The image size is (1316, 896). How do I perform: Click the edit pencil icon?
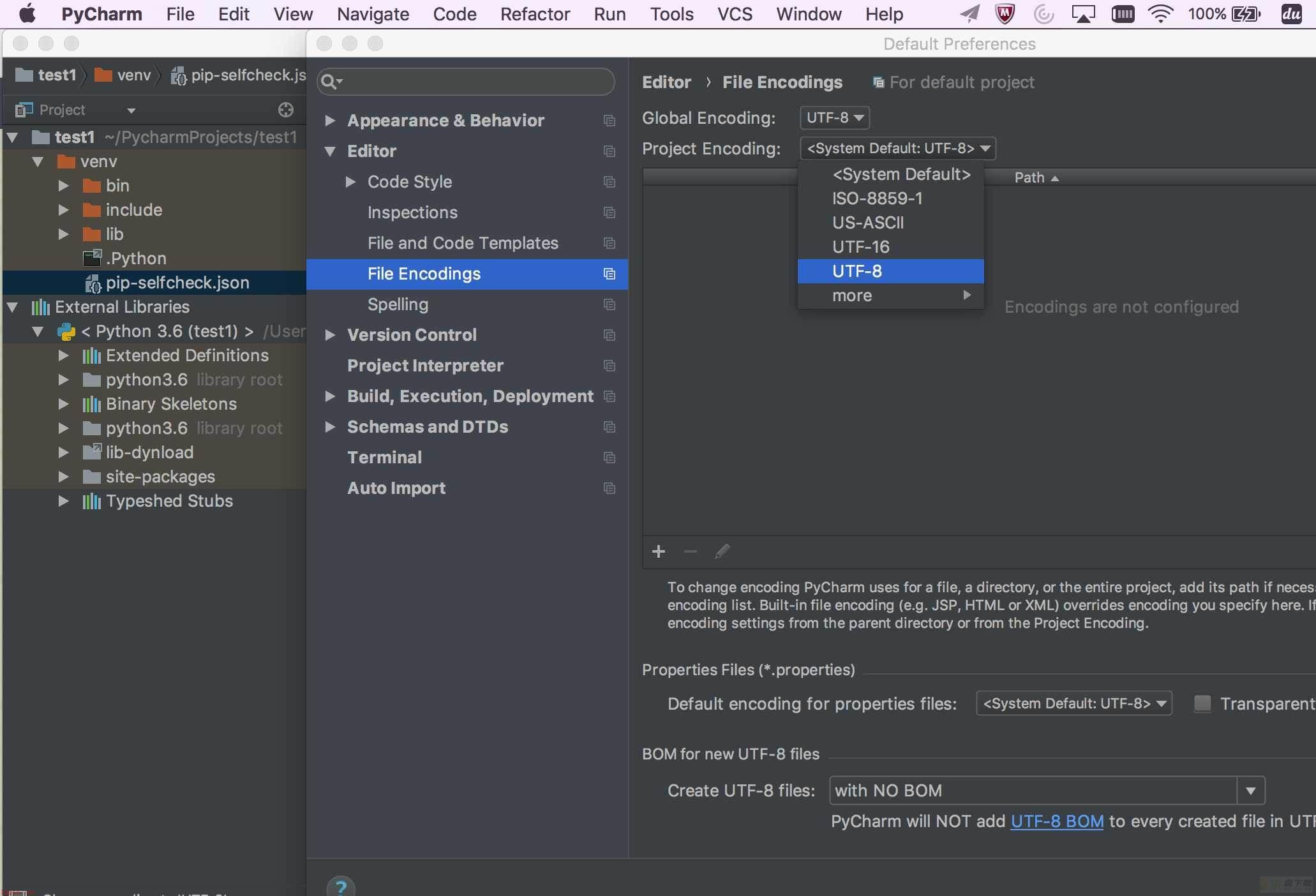pos(722,551)
